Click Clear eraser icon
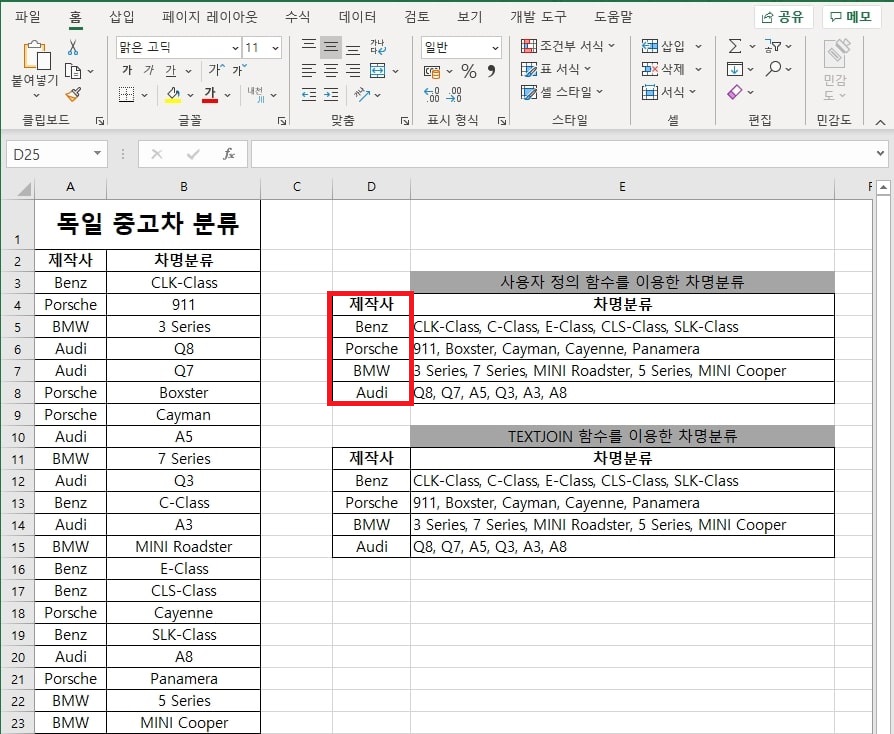Viewport: 894px width, 734px height. (735, 92)
